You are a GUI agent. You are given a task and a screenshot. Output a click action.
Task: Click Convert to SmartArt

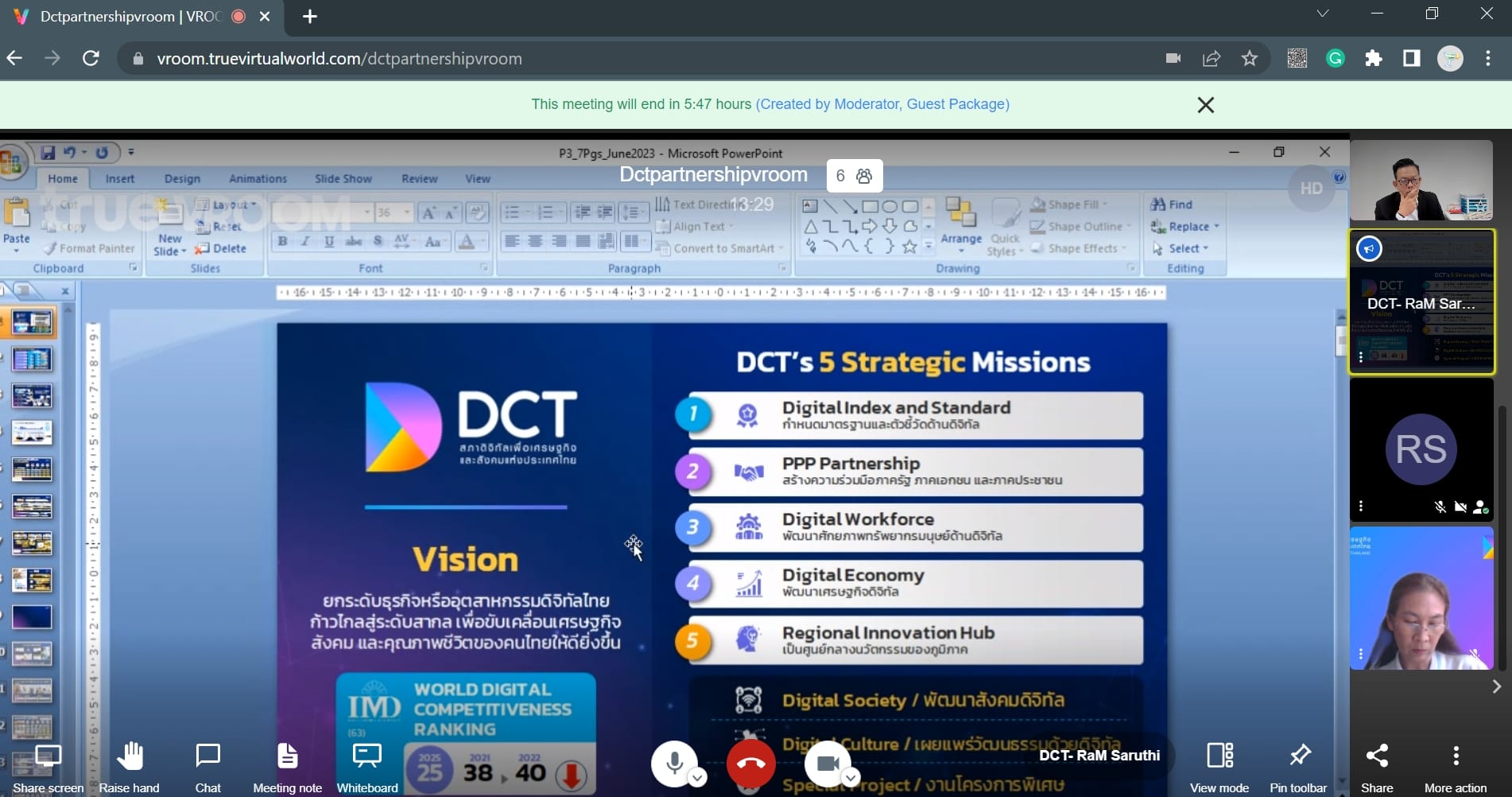point(719,248)
